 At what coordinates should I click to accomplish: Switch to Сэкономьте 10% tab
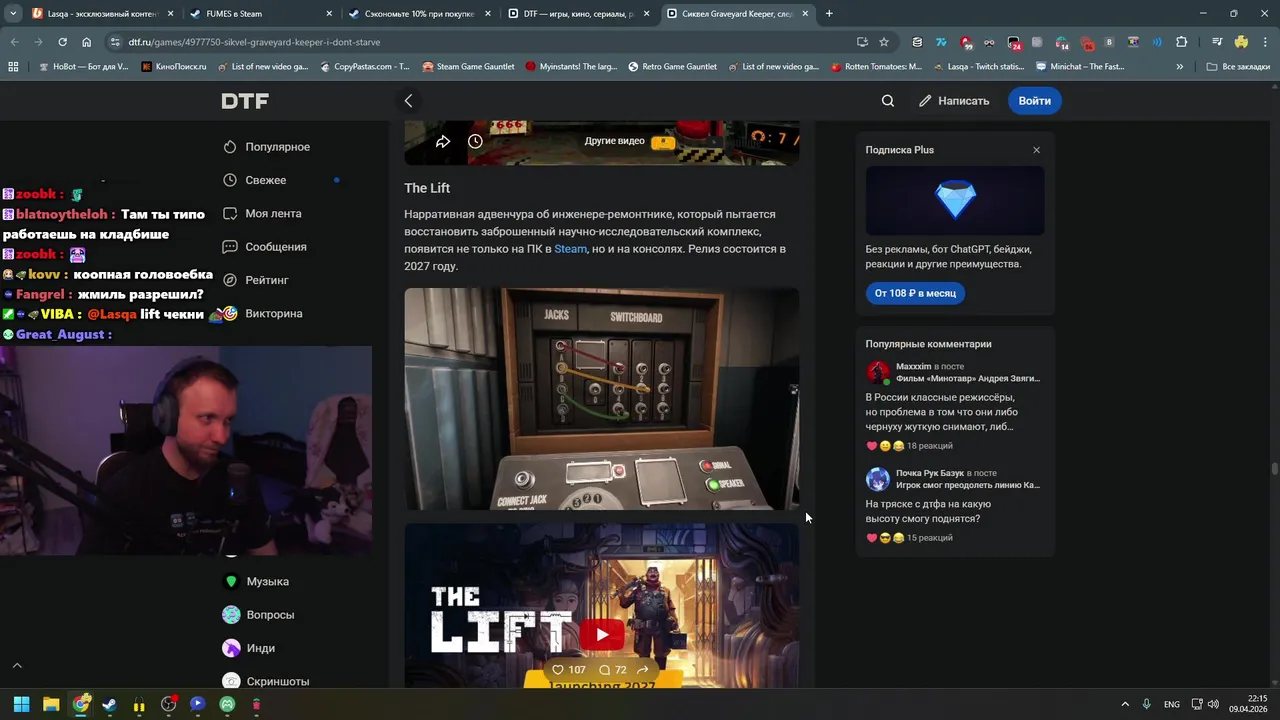tap(420, 14)
